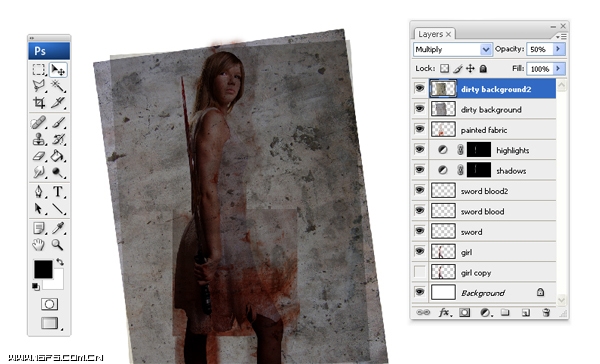The height and width of the screenshot is (364, 600).
Task: Open the Layers panel options menu
Action: (x=561, y=36)
